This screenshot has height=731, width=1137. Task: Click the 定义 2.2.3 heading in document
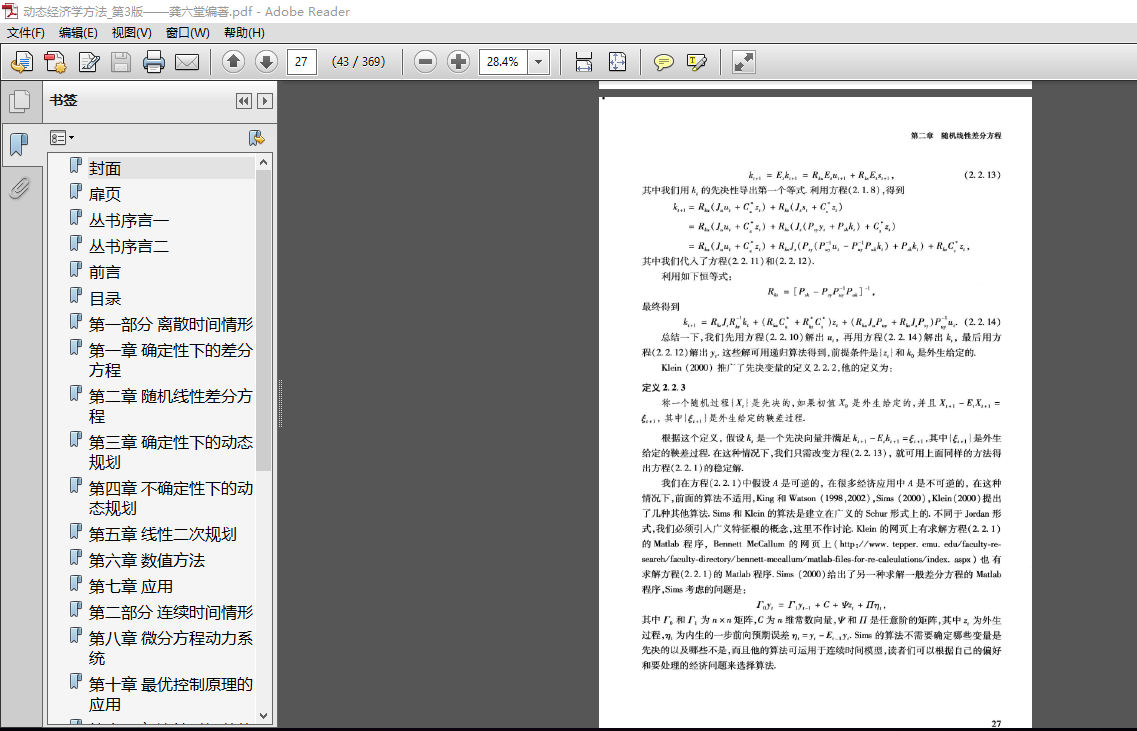[x=663, y=387]
